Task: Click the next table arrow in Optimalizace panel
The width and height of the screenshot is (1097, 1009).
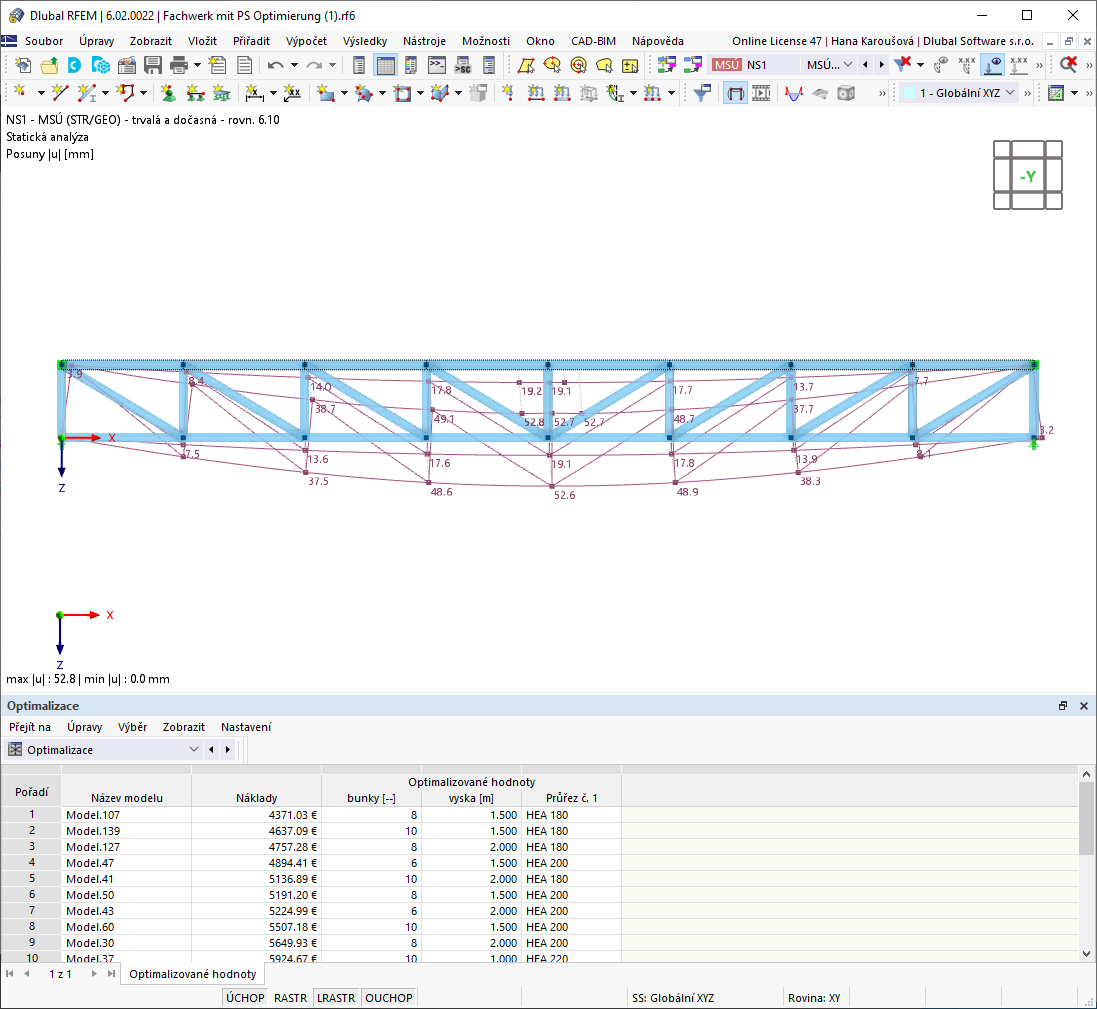Action: (227, 749)
